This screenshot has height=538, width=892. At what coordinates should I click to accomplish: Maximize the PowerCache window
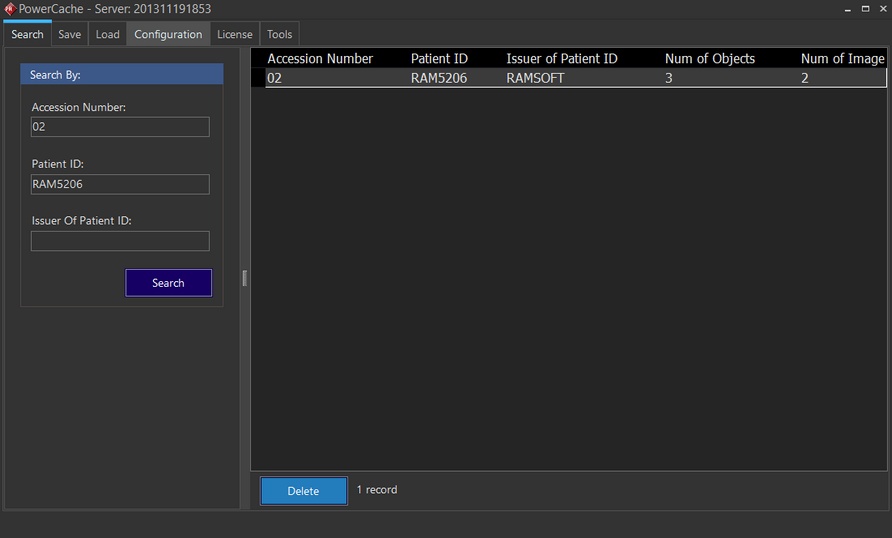pos(864,9)
